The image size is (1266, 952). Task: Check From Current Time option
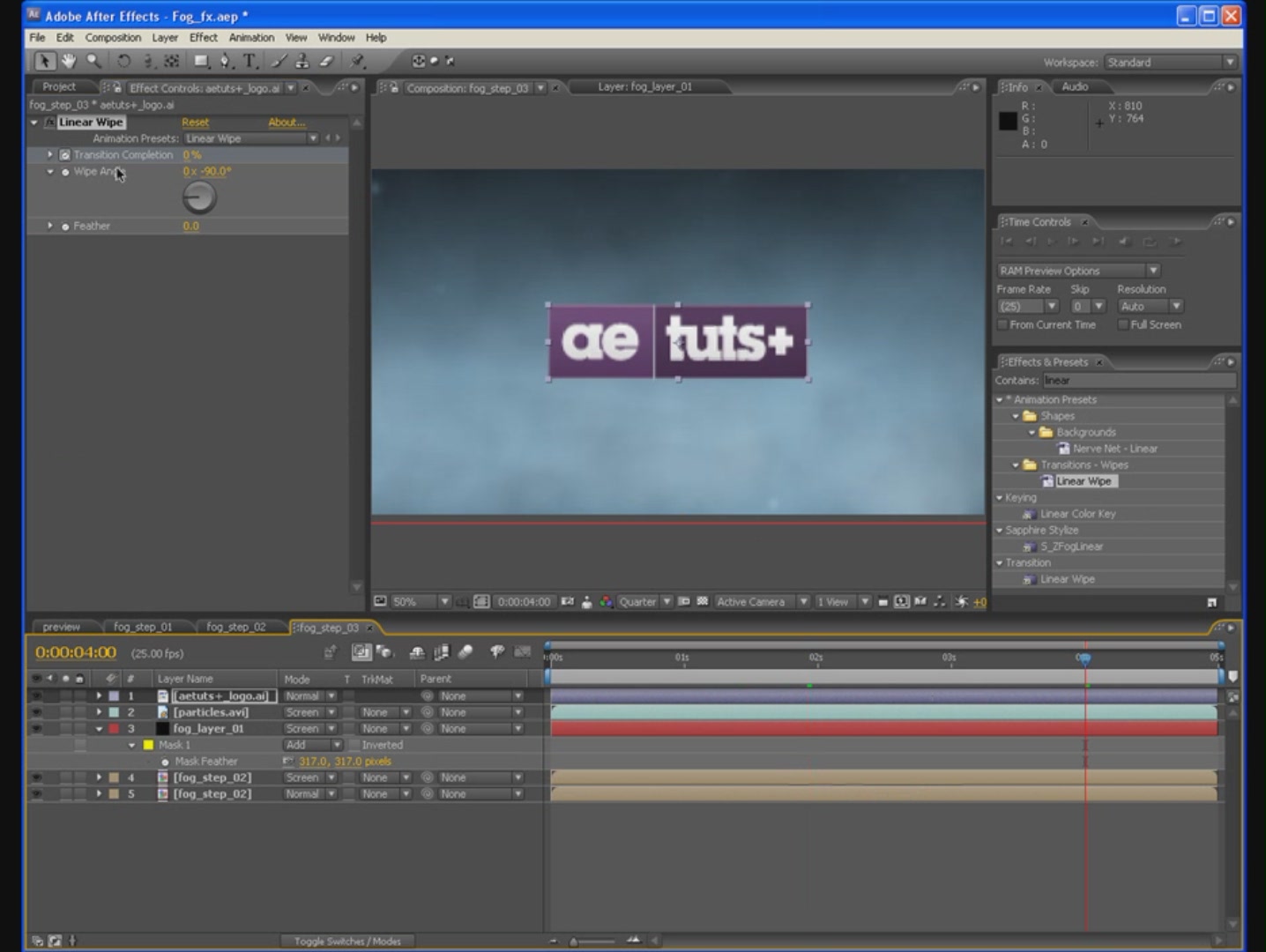[x=1002, y=325]
